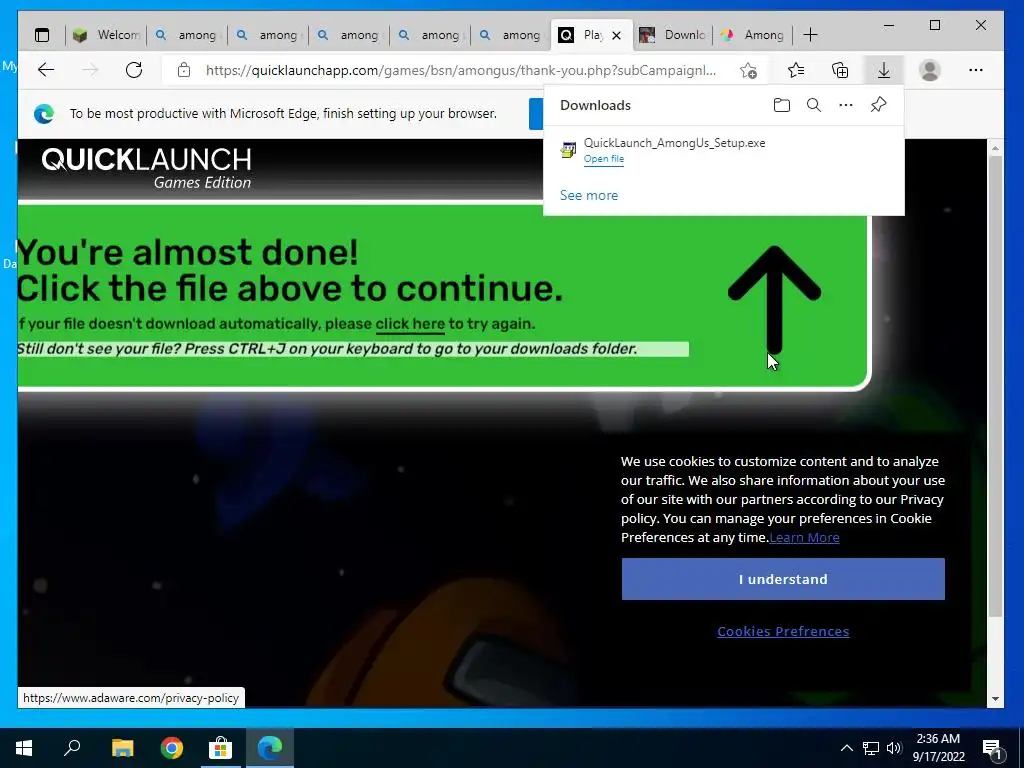Click the 'click here' retry link

[410, 324]
